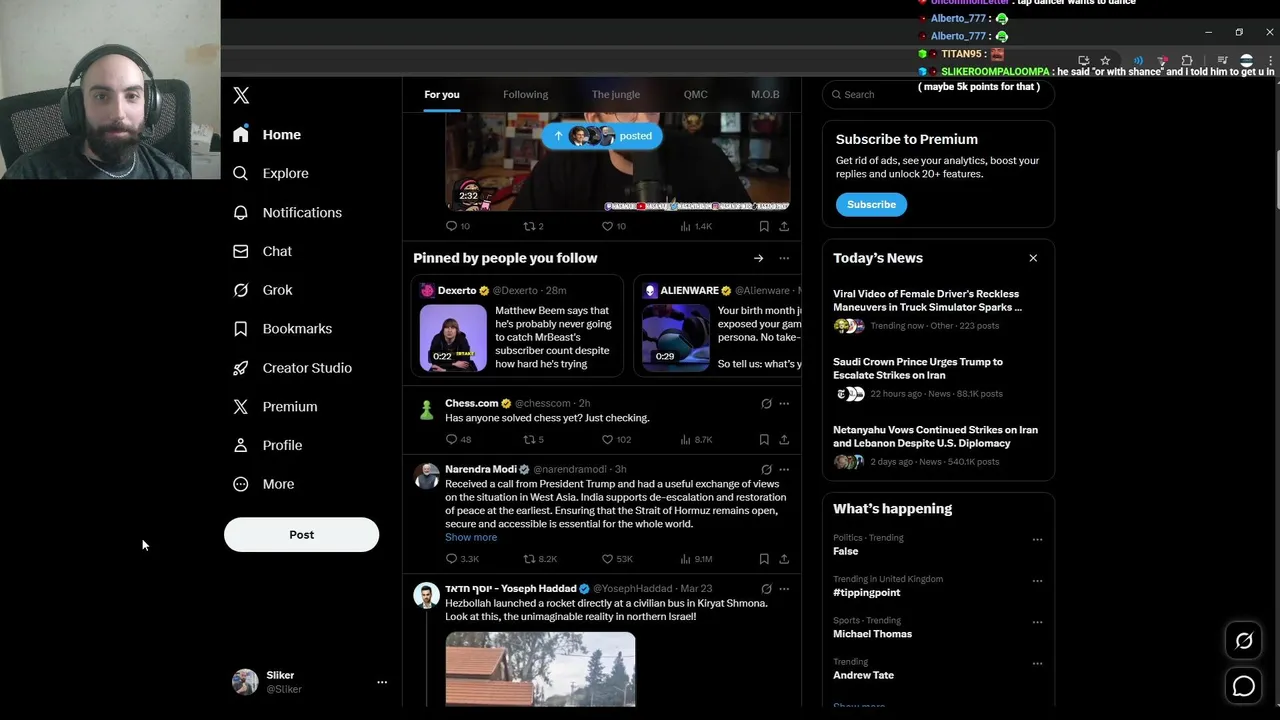The width and height of the screenshot is (1280, 720).
Task: Click Subscribe to Premium button
Action: click(871, 204)
